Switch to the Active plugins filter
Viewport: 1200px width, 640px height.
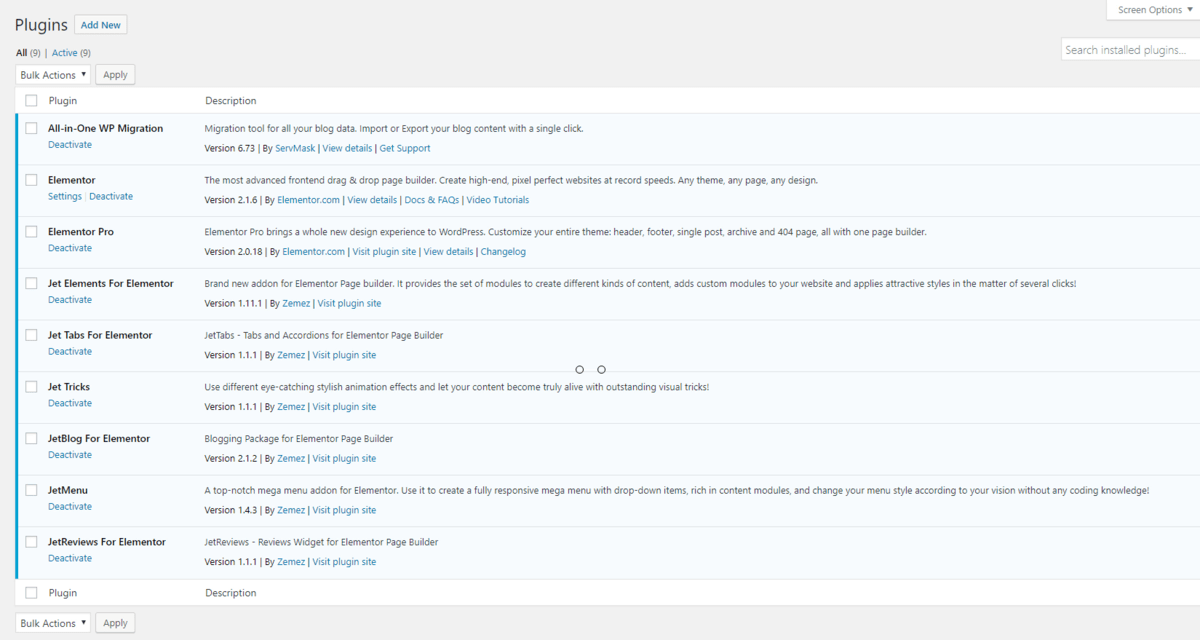pos(64,53)
